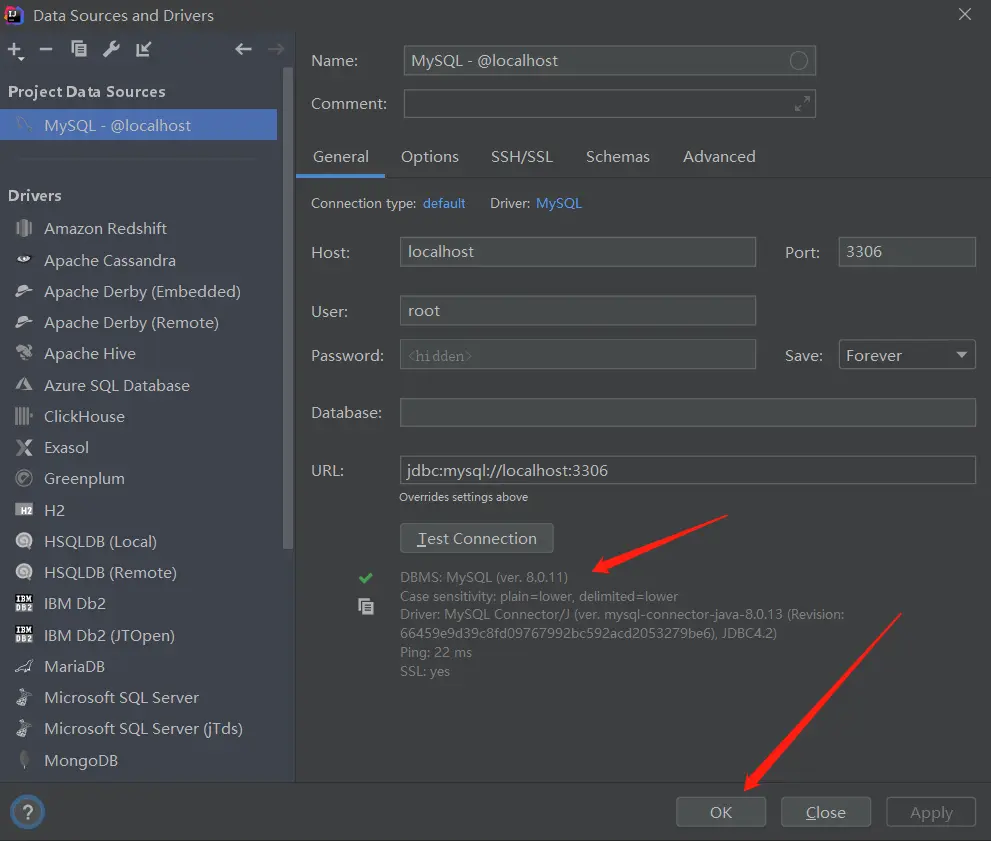This screenshot has height=841, width=991.
Task: Click the Apply button
Action: click(931, 812)
